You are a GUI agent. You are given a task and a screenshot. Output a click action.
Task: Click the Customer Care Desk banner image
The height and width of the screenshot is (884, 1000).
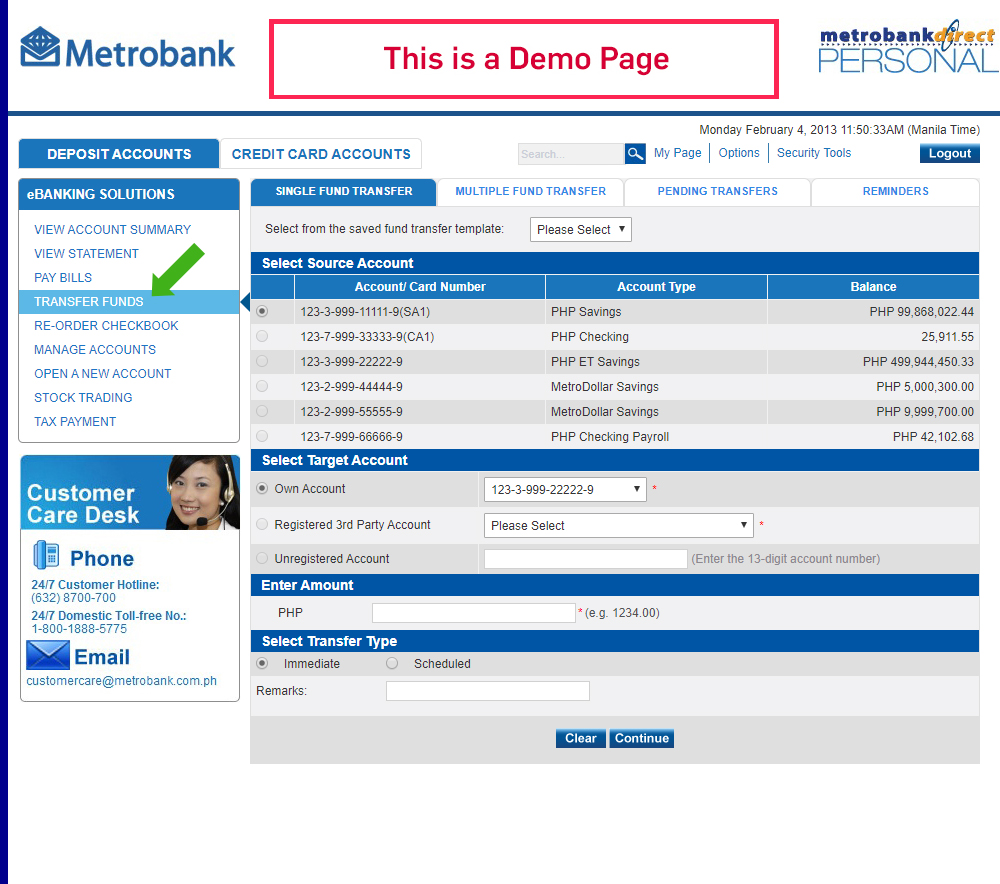130,492
